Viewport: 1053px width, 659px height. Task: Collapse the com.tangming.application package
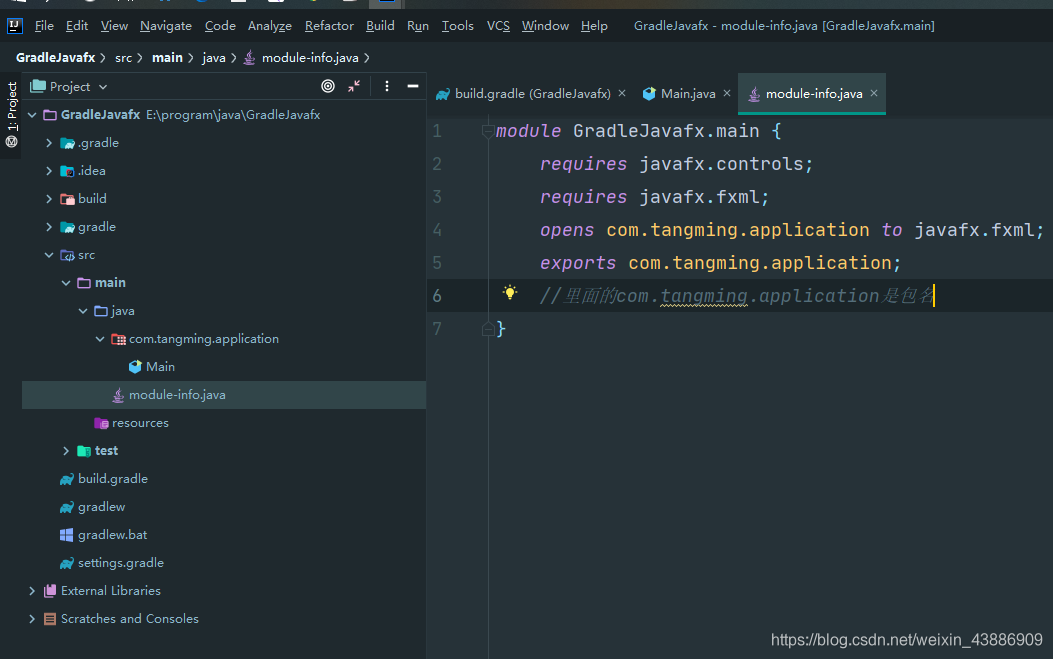[99, 339]
